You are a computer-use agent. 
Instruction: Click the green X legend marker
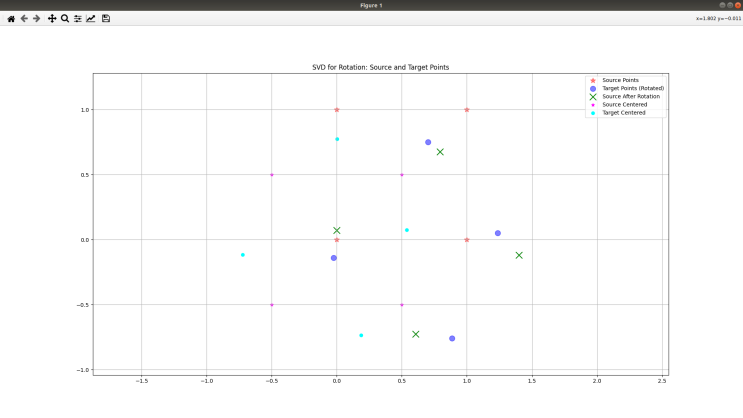[x=593, y=97]
